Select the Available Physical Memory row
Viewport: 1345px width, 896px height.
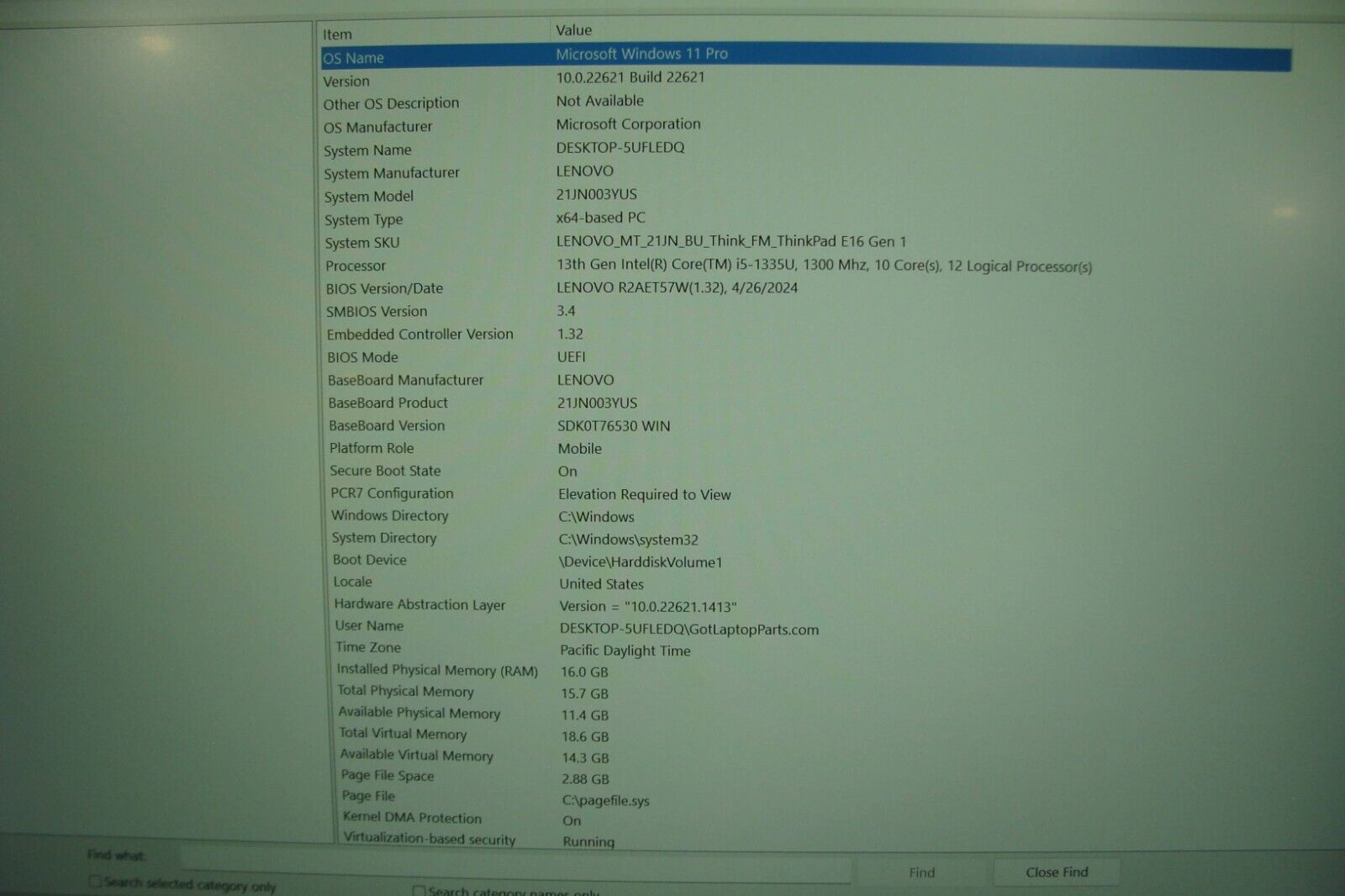[x=805, y=714]
